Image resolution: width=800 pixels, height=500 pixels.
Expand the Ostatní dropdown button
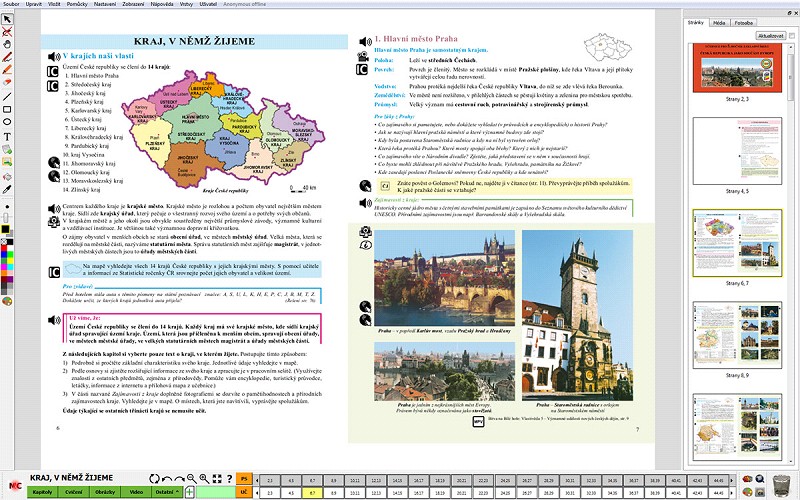(167, 492)
